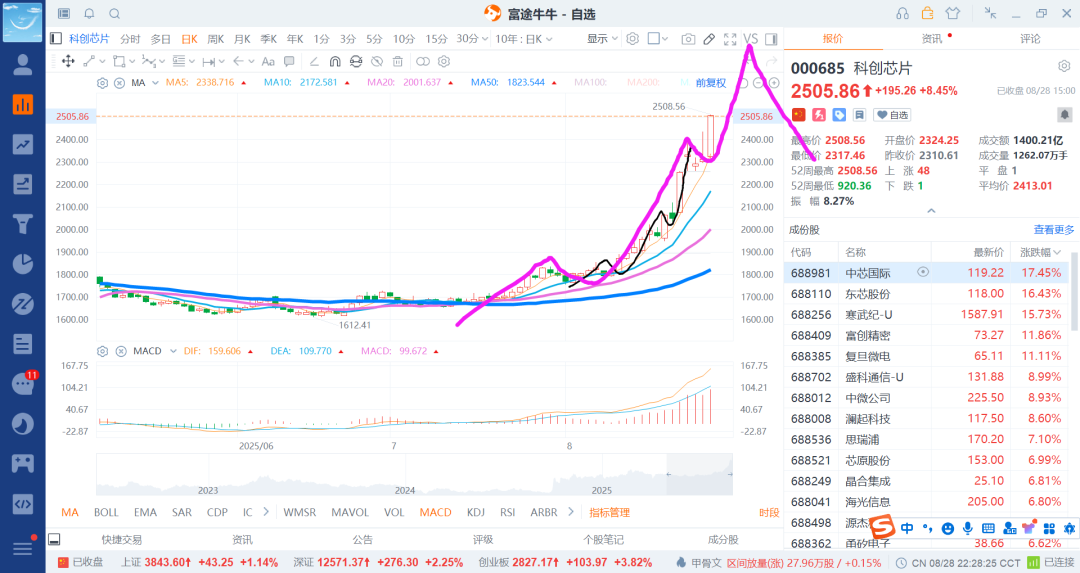Select the 寒武纪-U row in constituents
1080x573 pixels.
[926, 314]
